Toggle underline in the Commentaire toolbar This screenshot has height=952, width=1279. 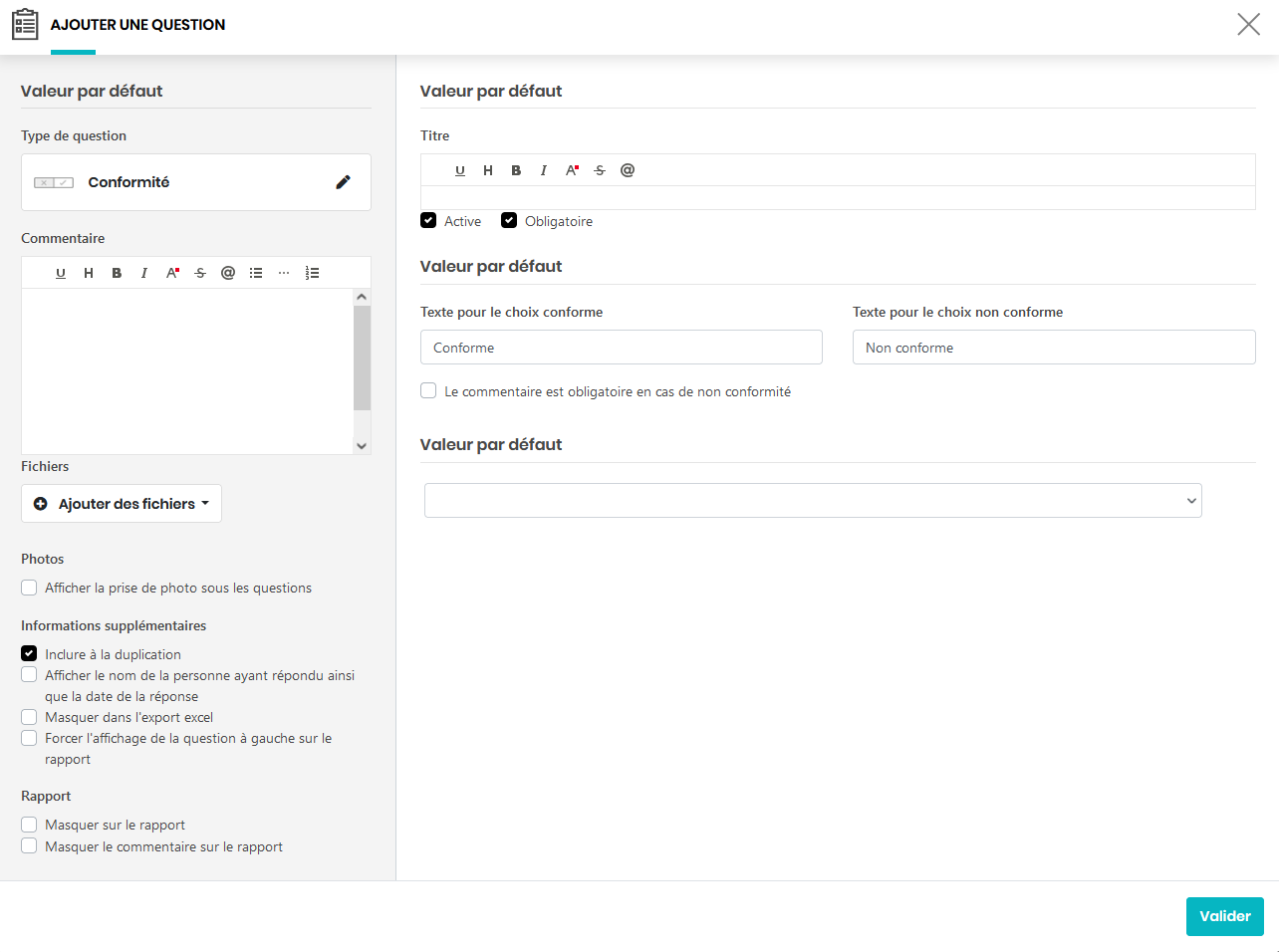pyautogui.click(x=61, y=273)
